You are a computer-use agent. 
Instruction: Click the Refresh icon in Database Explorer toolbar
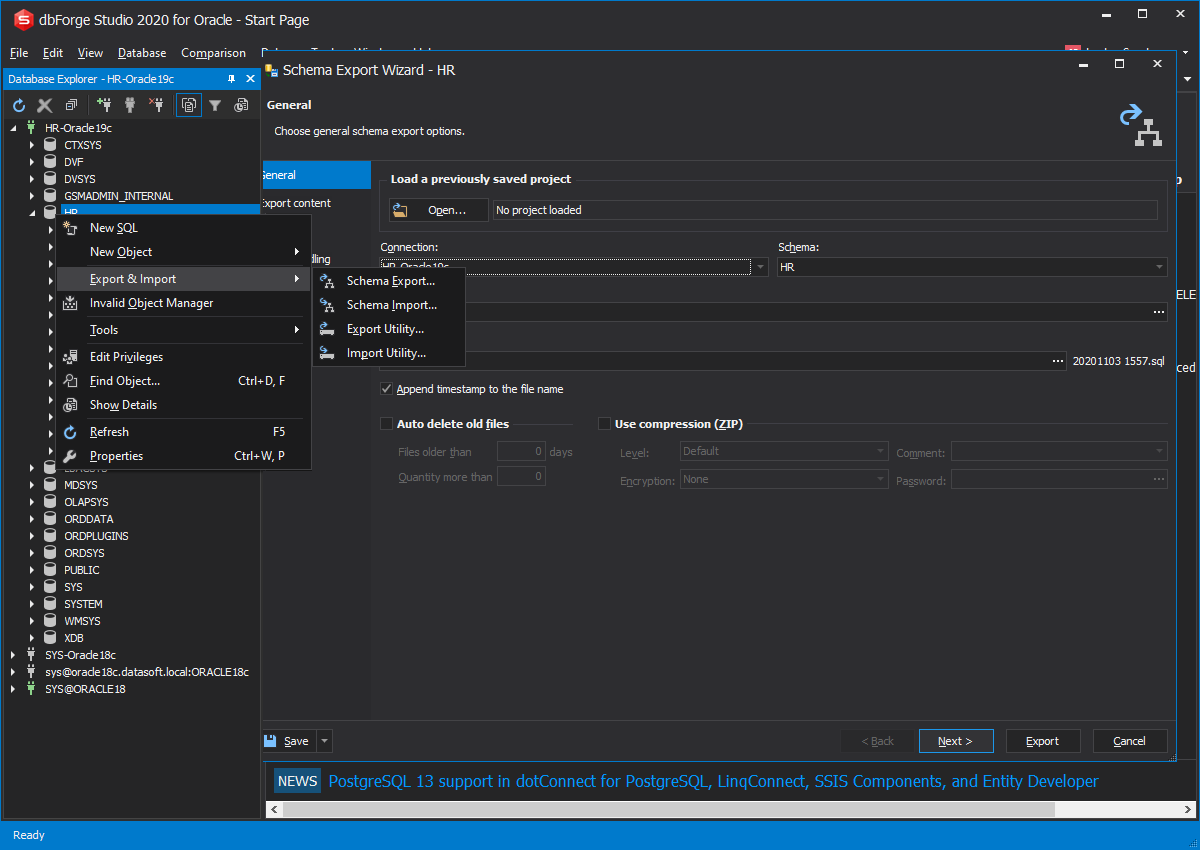[18, 105]
